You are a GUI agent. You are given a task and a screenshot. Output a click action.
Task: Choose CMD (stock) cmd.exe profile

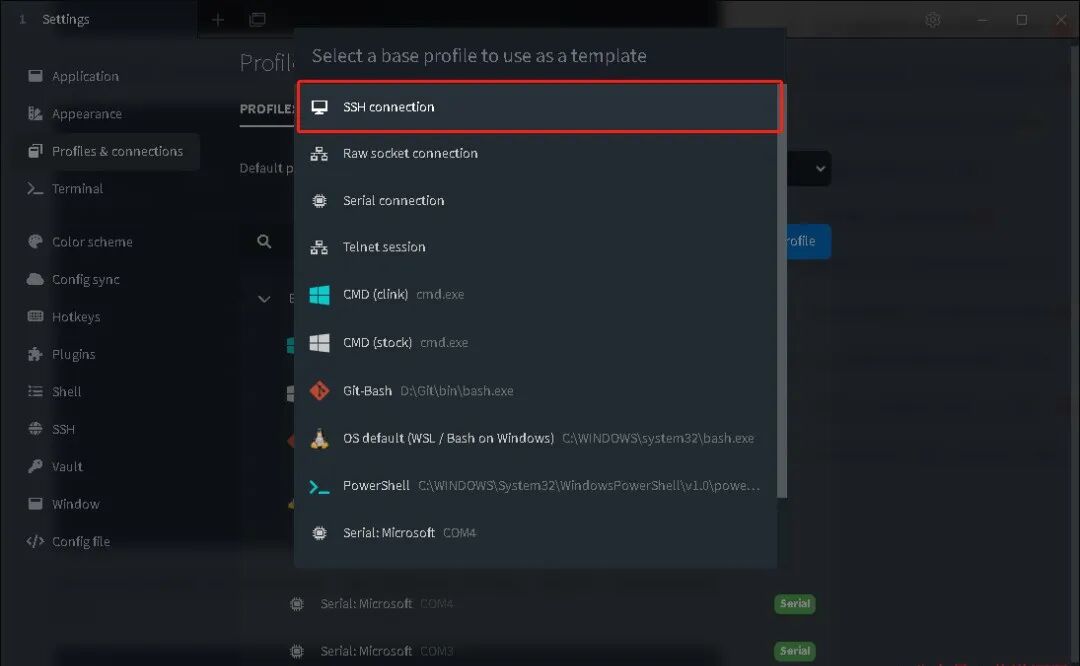pos(537,342)
